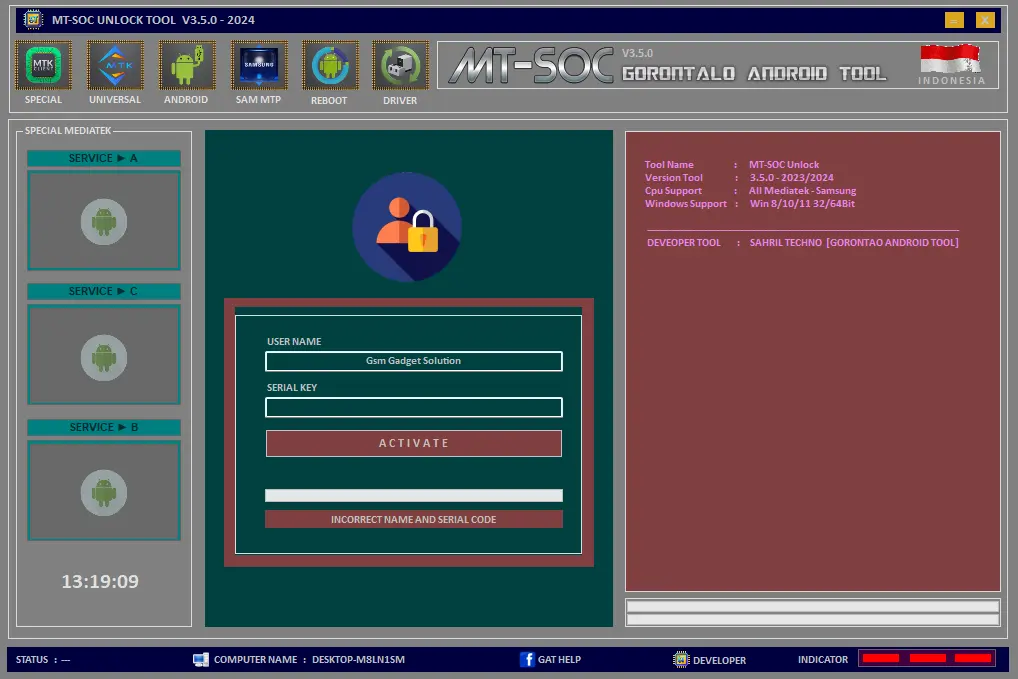Screen dimensions: 1018x679
Task: Click the MT-SOC Unlock tool name text
Action: click(x=784, y=165)
